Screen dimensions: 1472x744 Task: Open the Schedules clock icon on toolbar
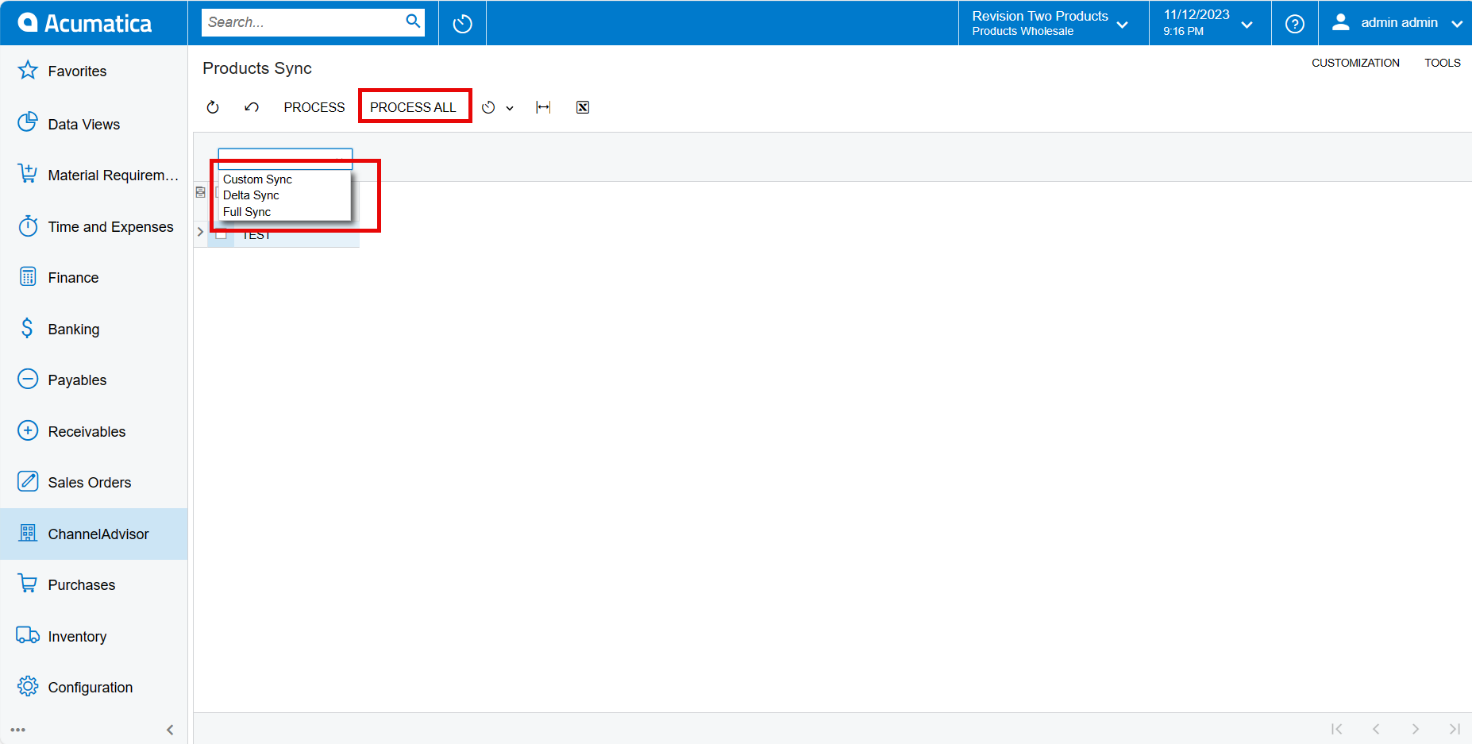pyautogui.click(x=488, y=107)
